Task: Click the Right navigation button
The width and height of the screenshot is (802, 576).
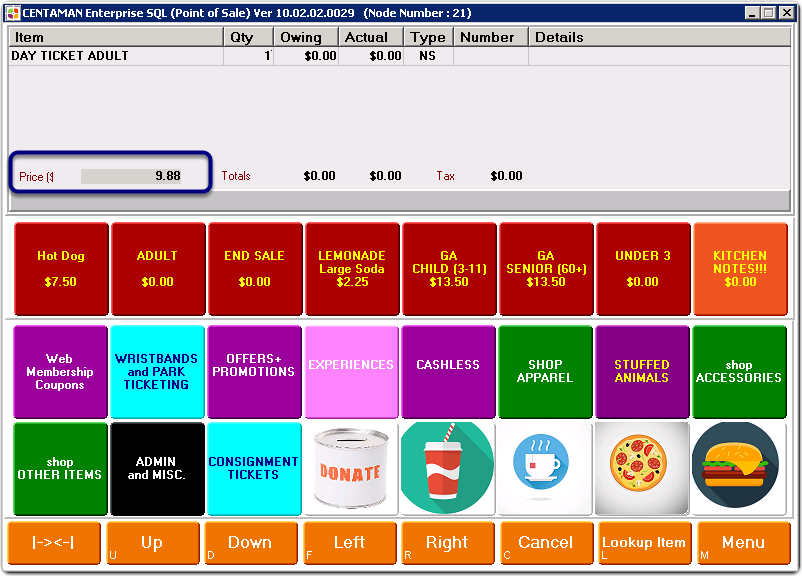Action: click(448, 543)
